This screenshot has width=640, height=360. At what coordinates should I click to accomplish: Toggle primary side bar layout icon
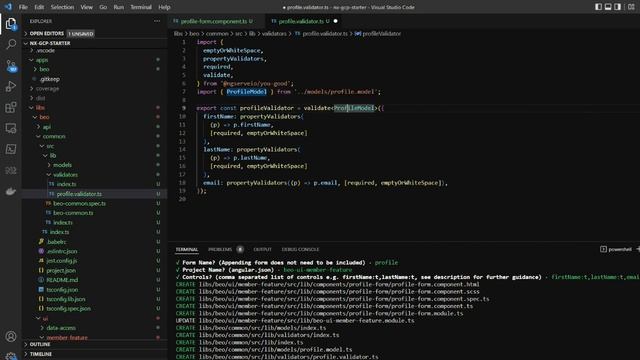click(598, 7)
